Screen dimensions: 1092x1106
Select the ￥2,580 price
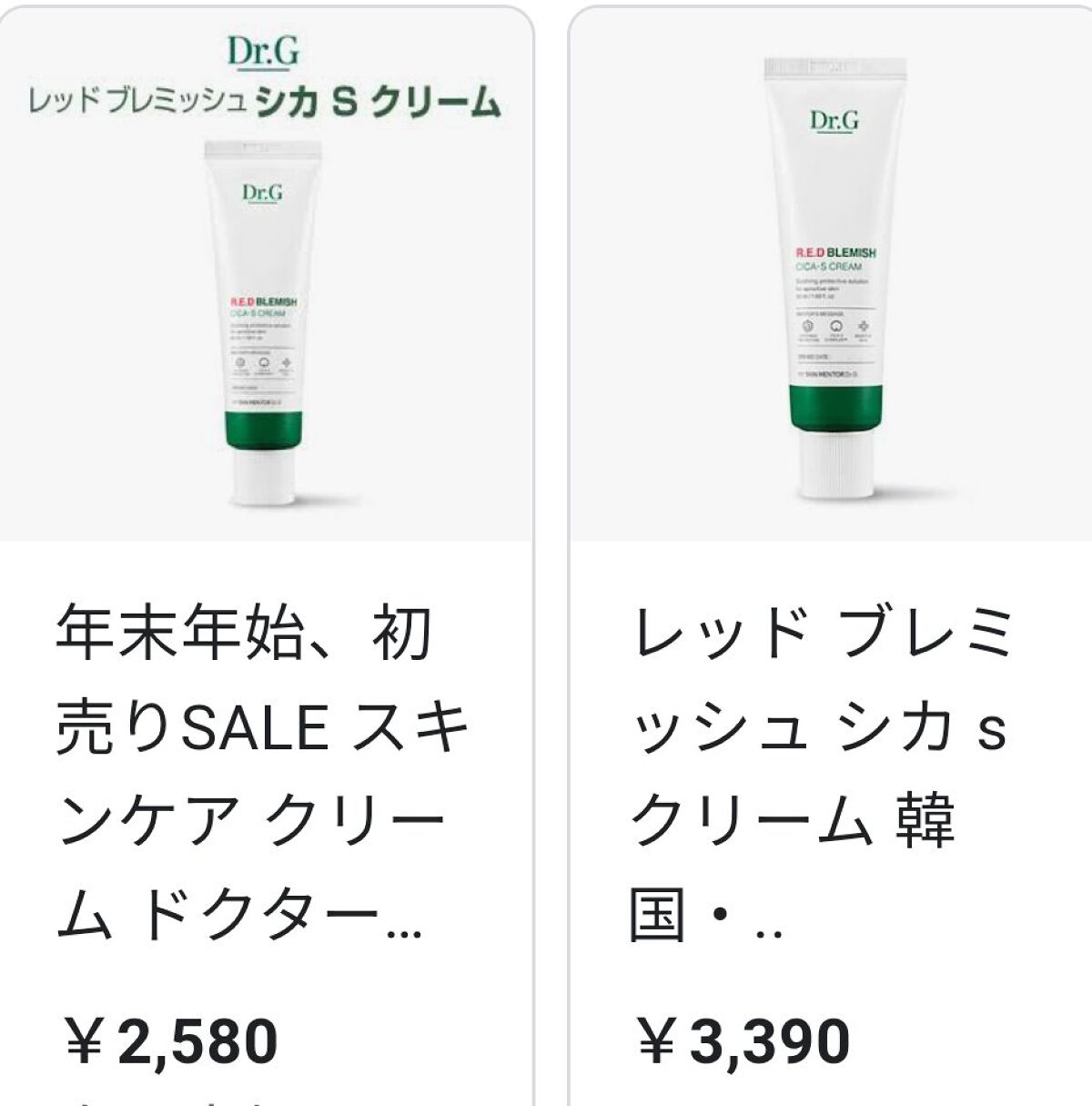[170, 1041]
